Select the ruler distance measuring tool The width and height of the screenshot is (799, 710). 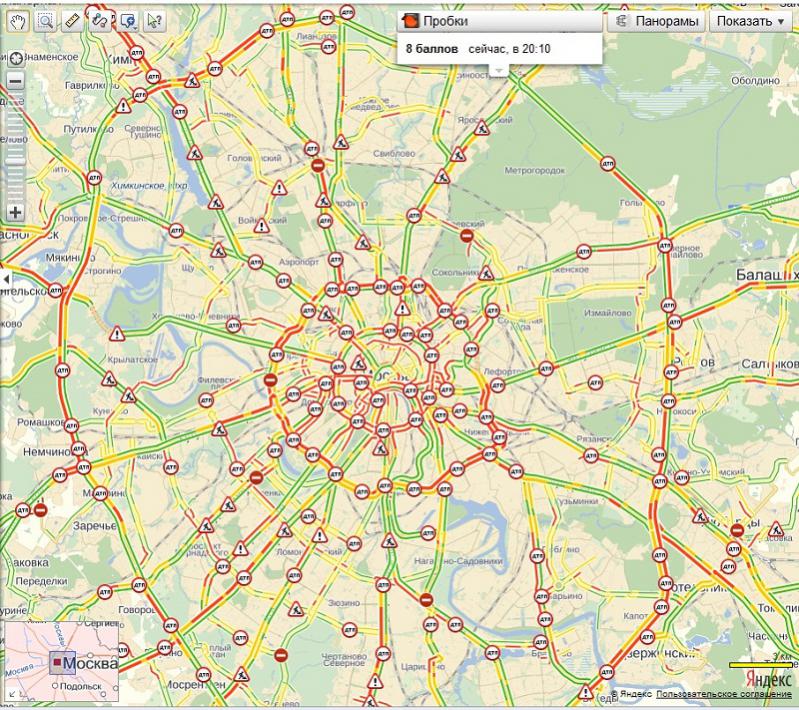[72, 20]
